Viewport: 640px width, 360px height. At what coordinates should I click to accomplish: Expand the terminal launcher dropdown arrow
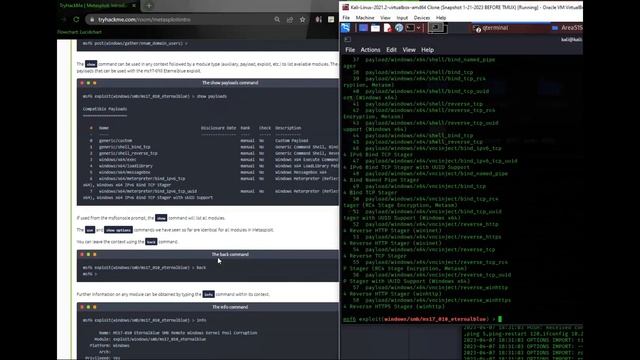point(419,28)
